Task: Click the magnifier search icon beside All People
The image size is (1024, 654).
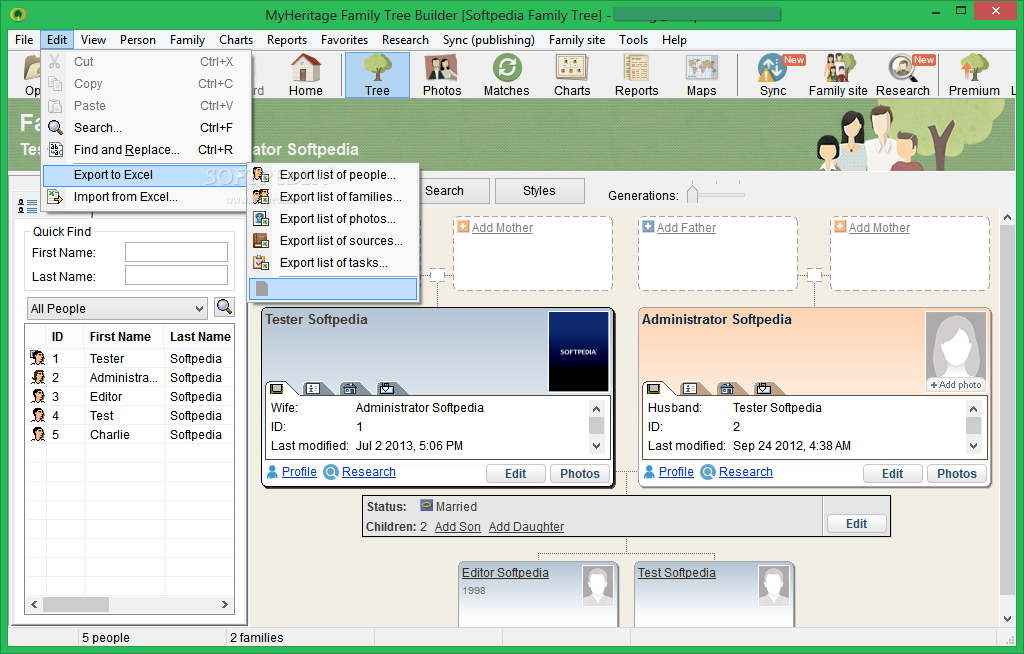Action: pos(224,307)
